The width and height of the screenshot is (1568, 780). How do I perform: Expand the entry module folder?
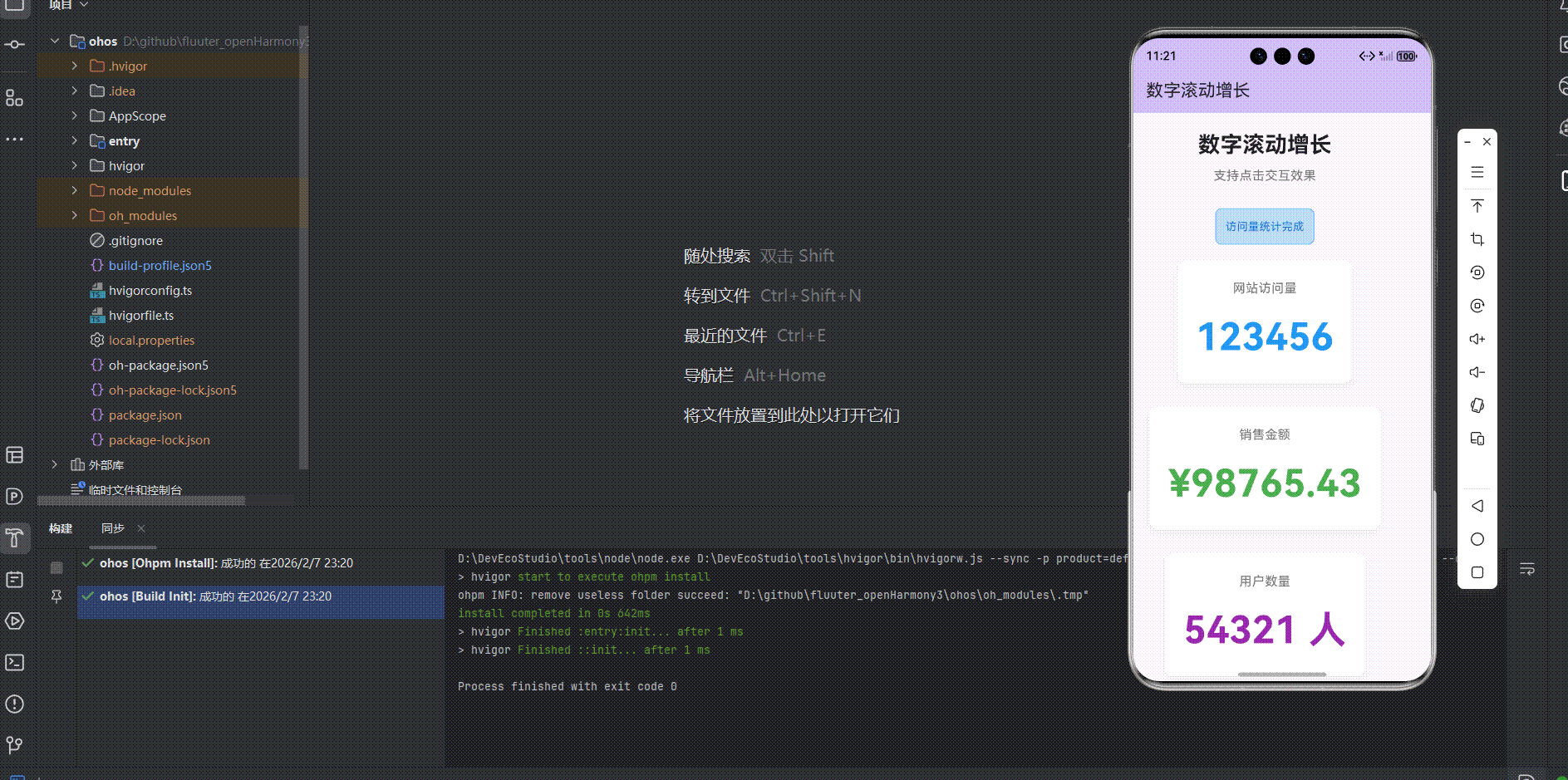[75, 140]
